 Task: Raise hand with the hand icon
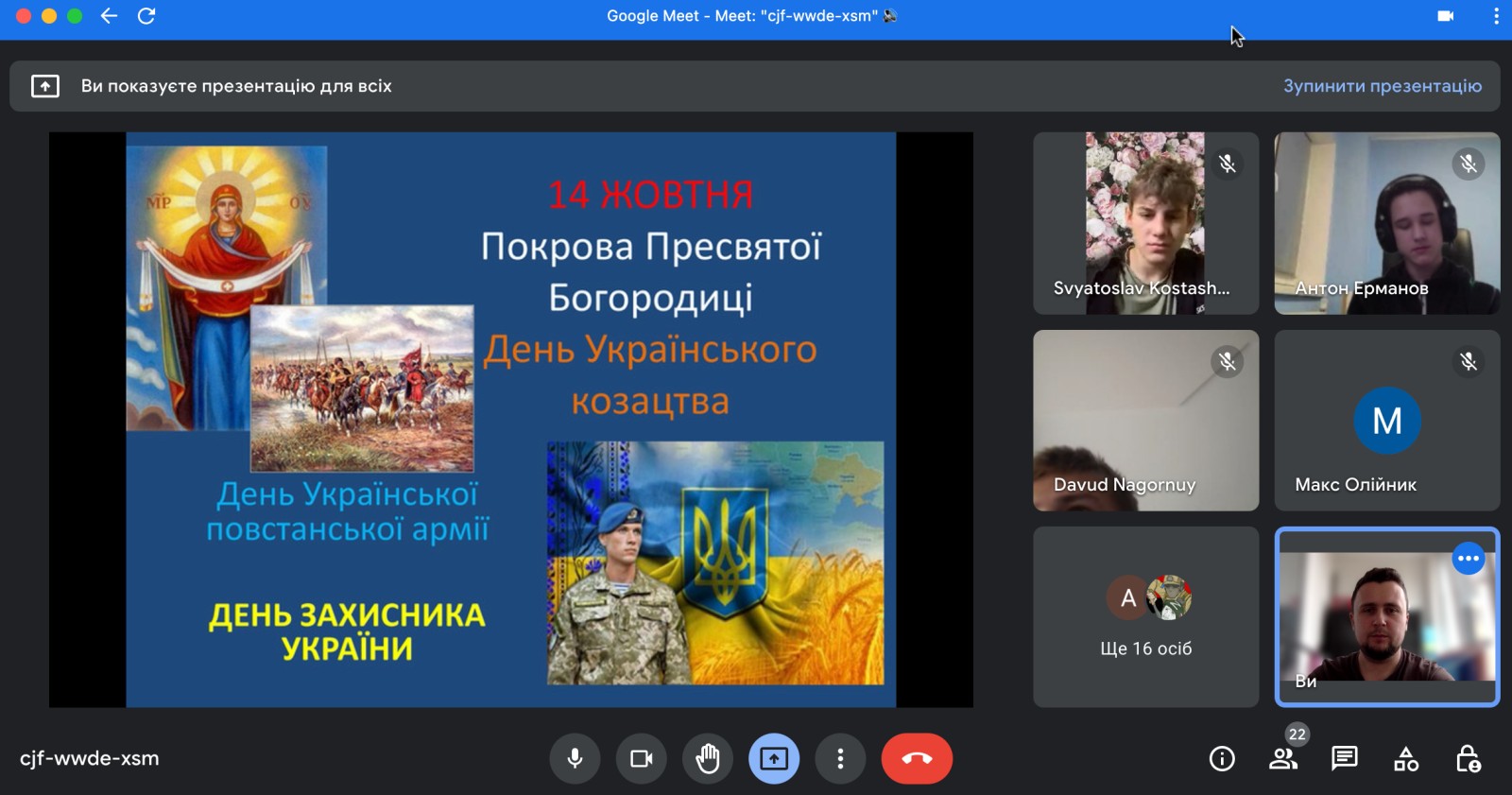[708, 758]
